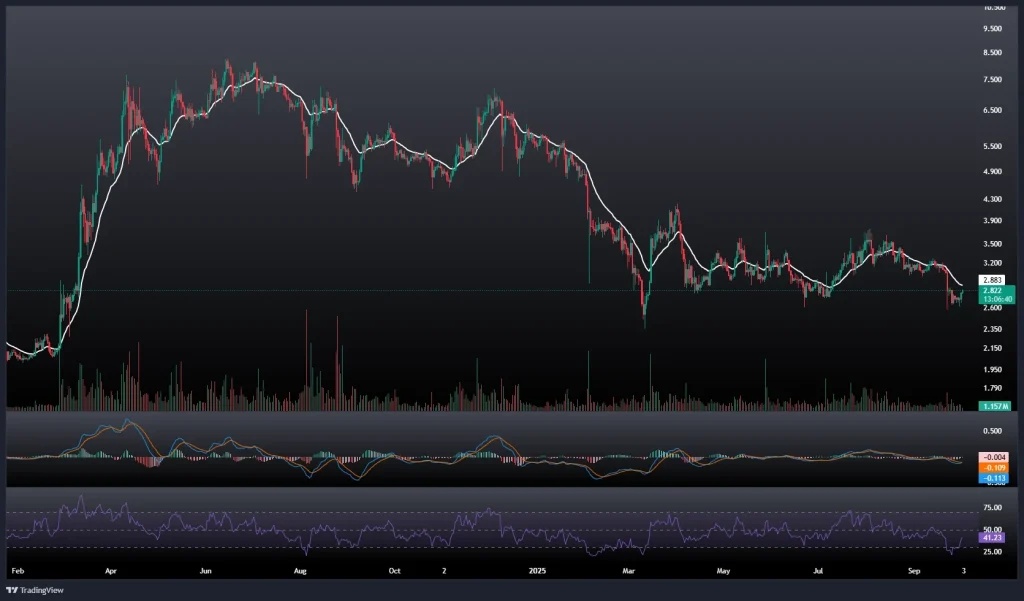This screenshot has width=1024, height=601.
Task: Click the 1.950 level on price scale
Action: (993, 368)
